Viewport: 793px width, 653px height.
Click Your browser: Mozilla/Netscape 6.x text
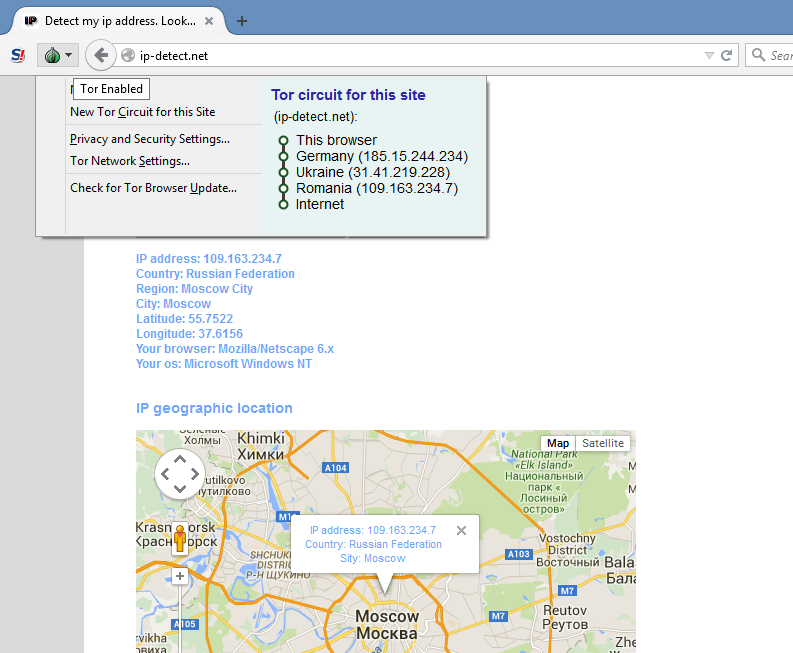[x=235, y=349]
